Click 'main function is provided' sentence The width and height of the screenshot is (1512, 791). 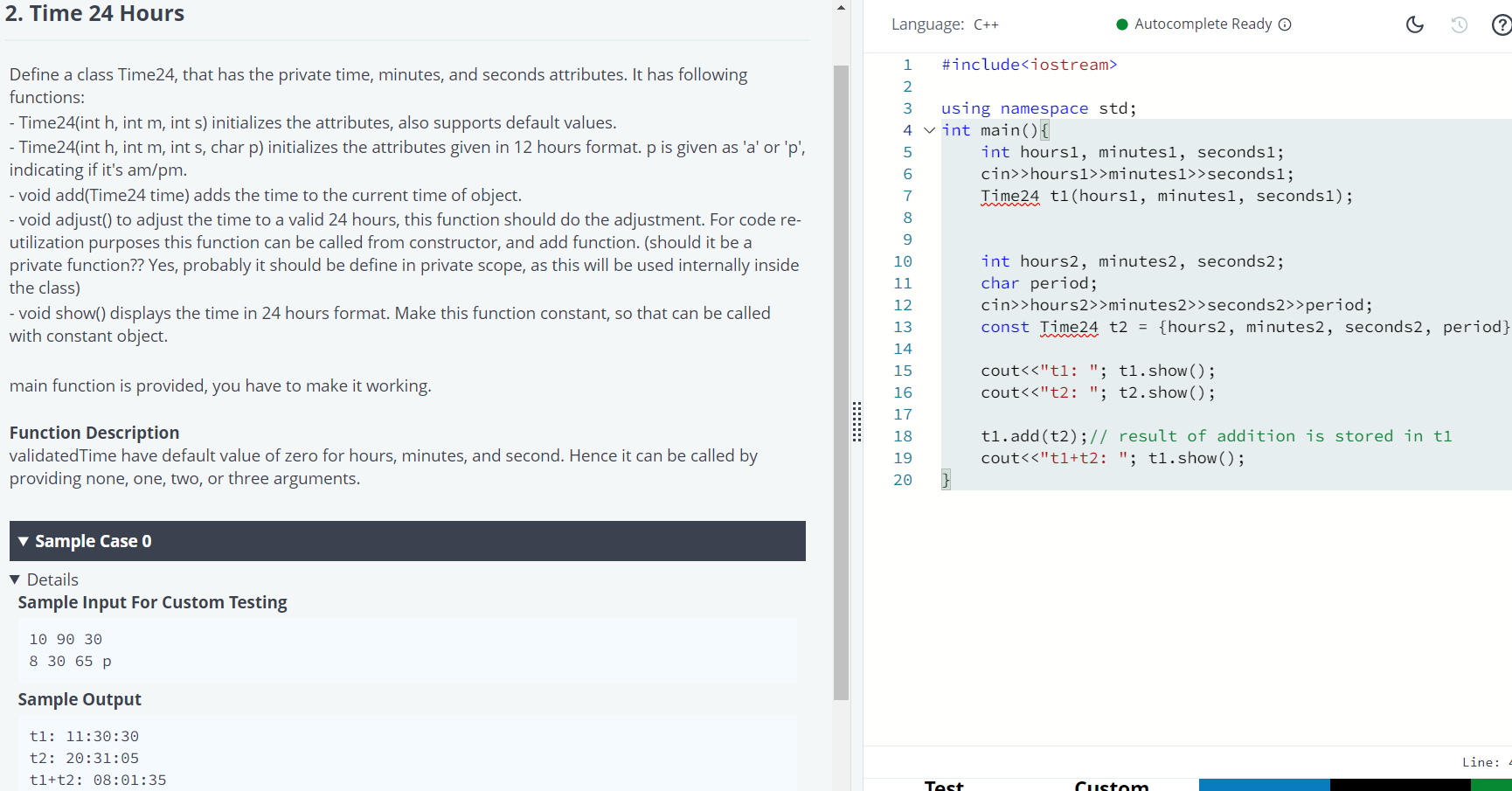tap(220, 385)
